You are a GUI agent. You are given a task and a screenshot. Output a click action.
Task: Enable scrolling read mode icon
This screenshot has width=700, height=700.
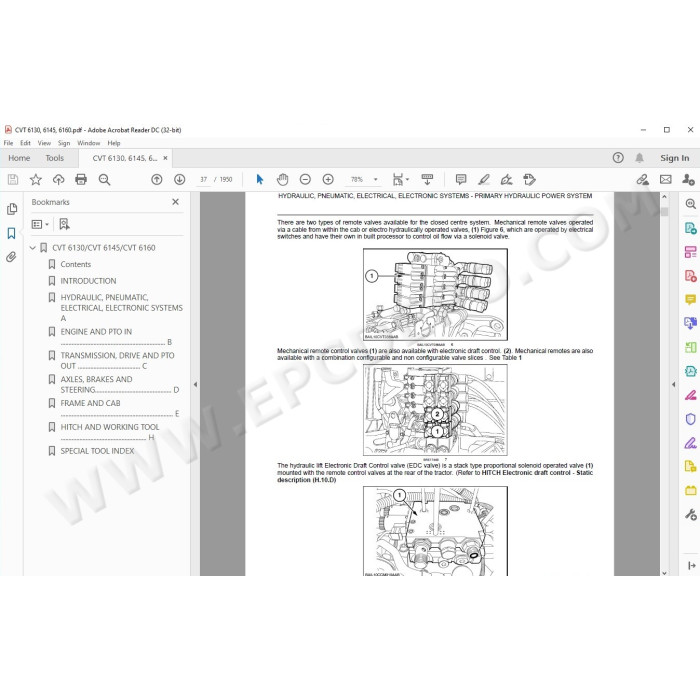(x=427, y=179)
